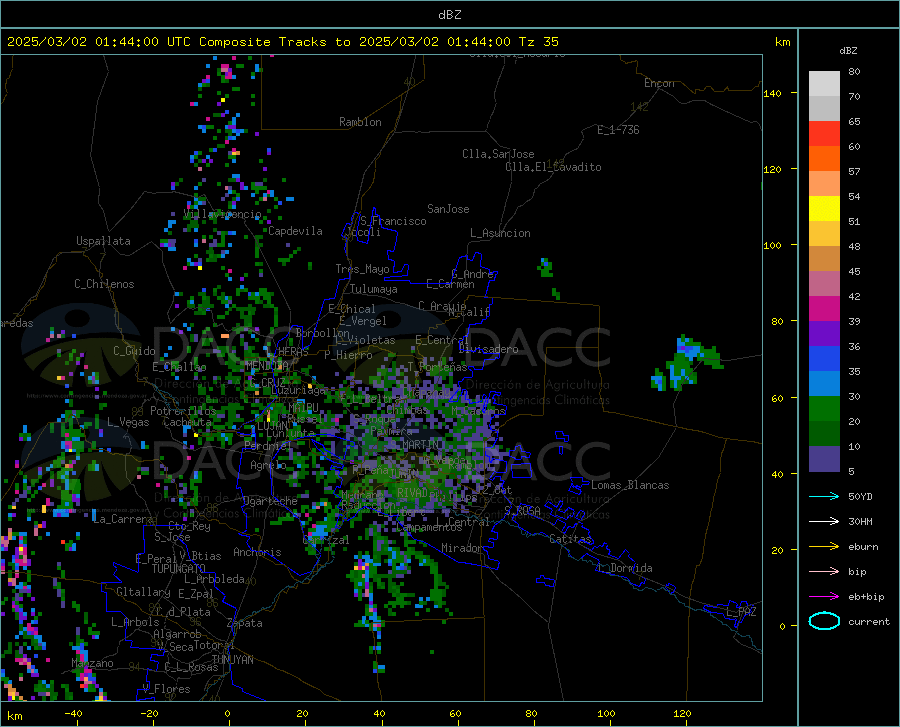Select the magenta 39 dBZ color swatch
Viewport: 900px width, 727px height.
click(824, 309)
